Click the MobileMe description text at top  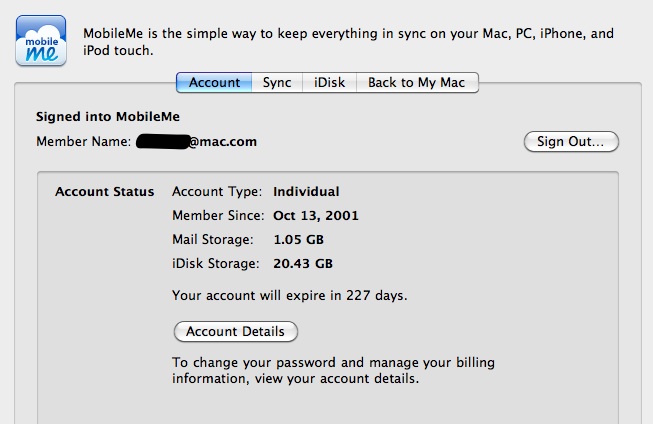[x=348, y=42]
